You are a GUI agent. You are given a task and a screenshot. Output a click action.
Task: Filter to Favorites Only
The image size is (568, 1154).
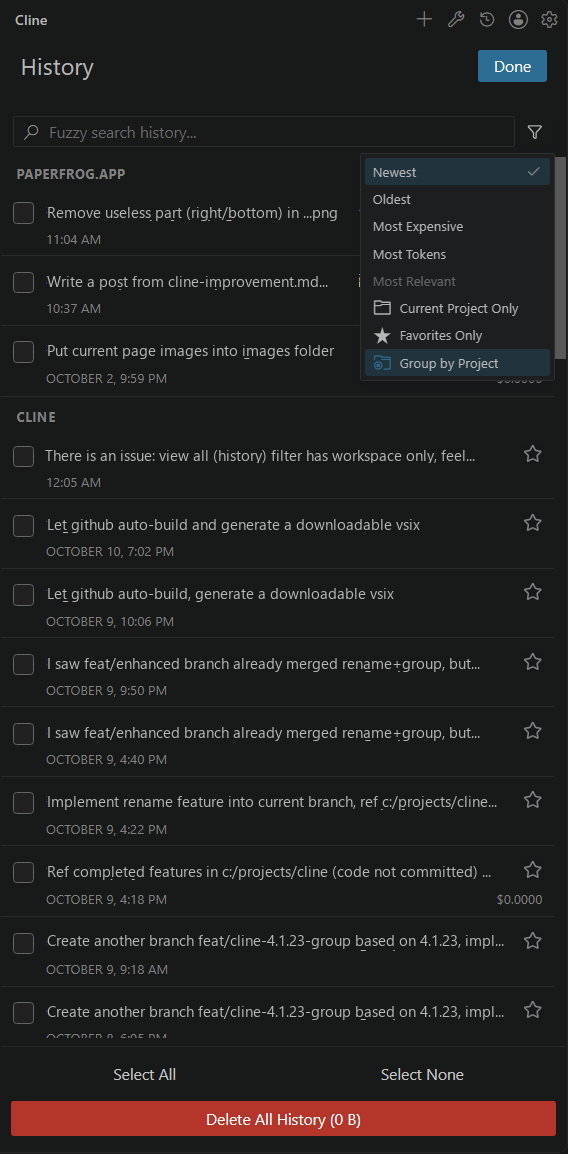coord(457,336)
